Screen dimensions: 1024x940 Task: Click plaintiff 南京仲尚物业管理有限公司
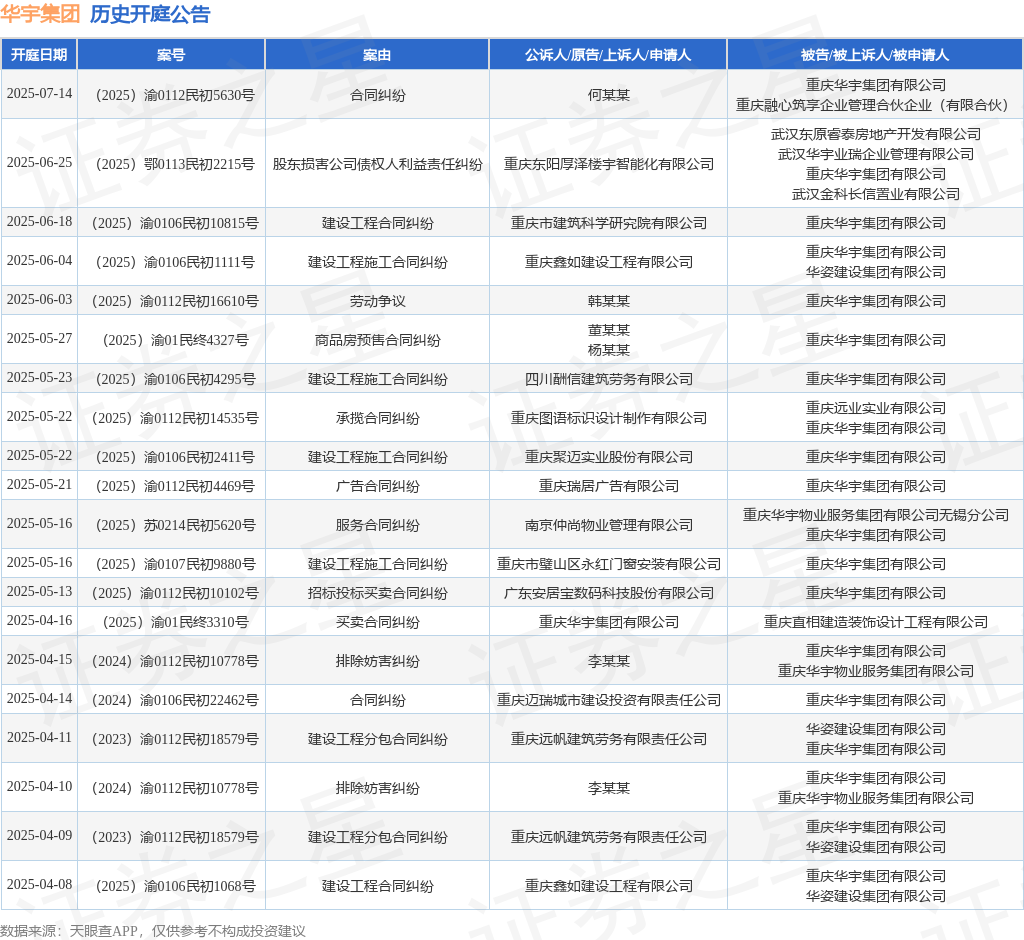(609, 525)
